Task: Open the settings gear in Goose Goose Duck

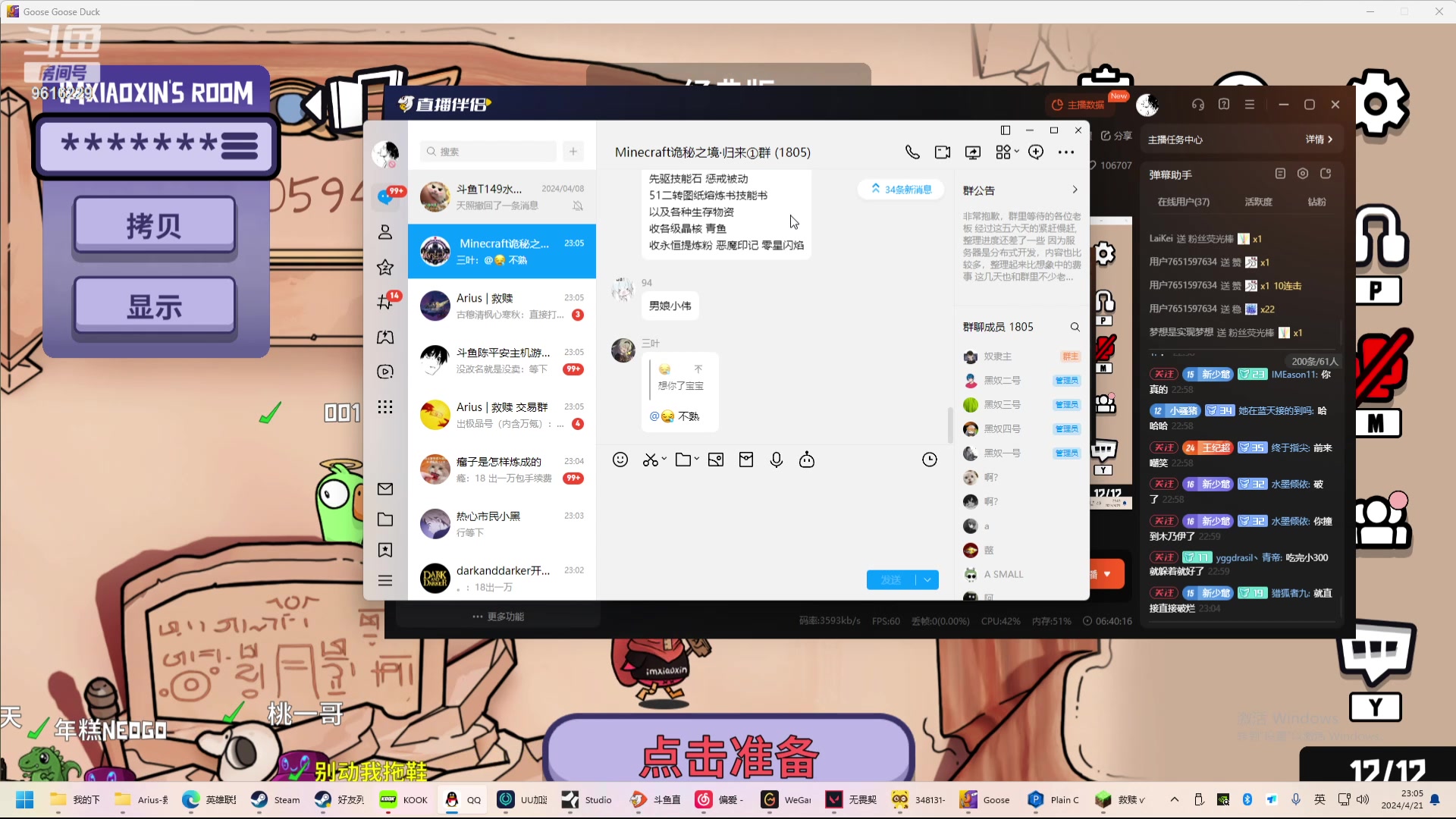Action: (x=1376, y=105)
